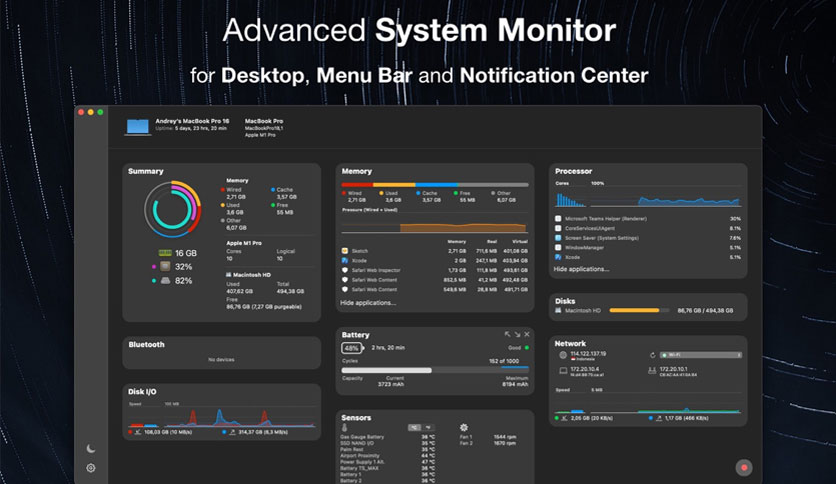Switch sensor temperature units to Fahrenheit
This screenshot has height=484, width=836.
point(428,427)
